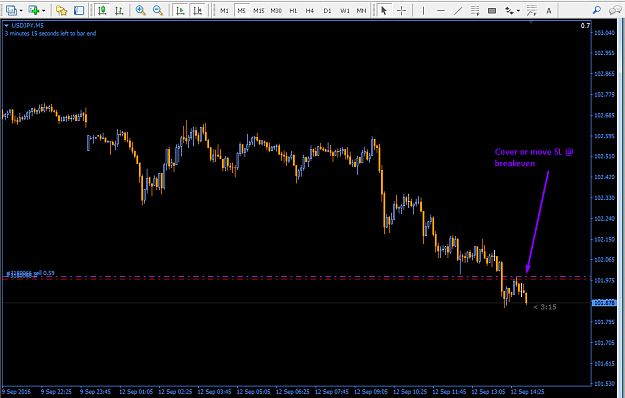Click the sell 0.59 order label

click(x=31, y=273)
